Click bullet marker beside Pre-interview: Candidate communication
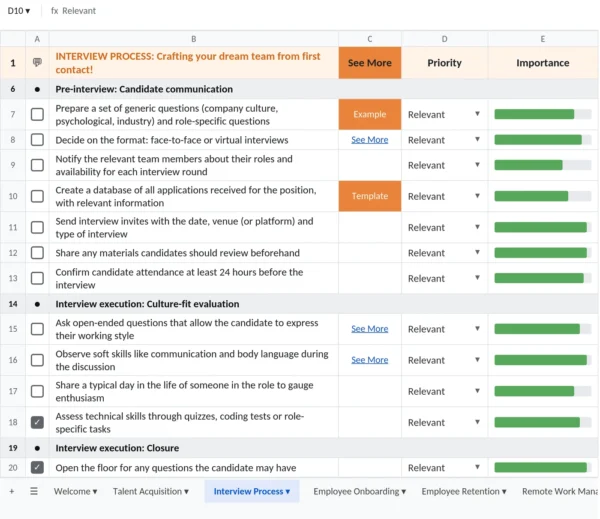Image resolution: width=600 pixels, height=519 pixels. coord(37,89)
